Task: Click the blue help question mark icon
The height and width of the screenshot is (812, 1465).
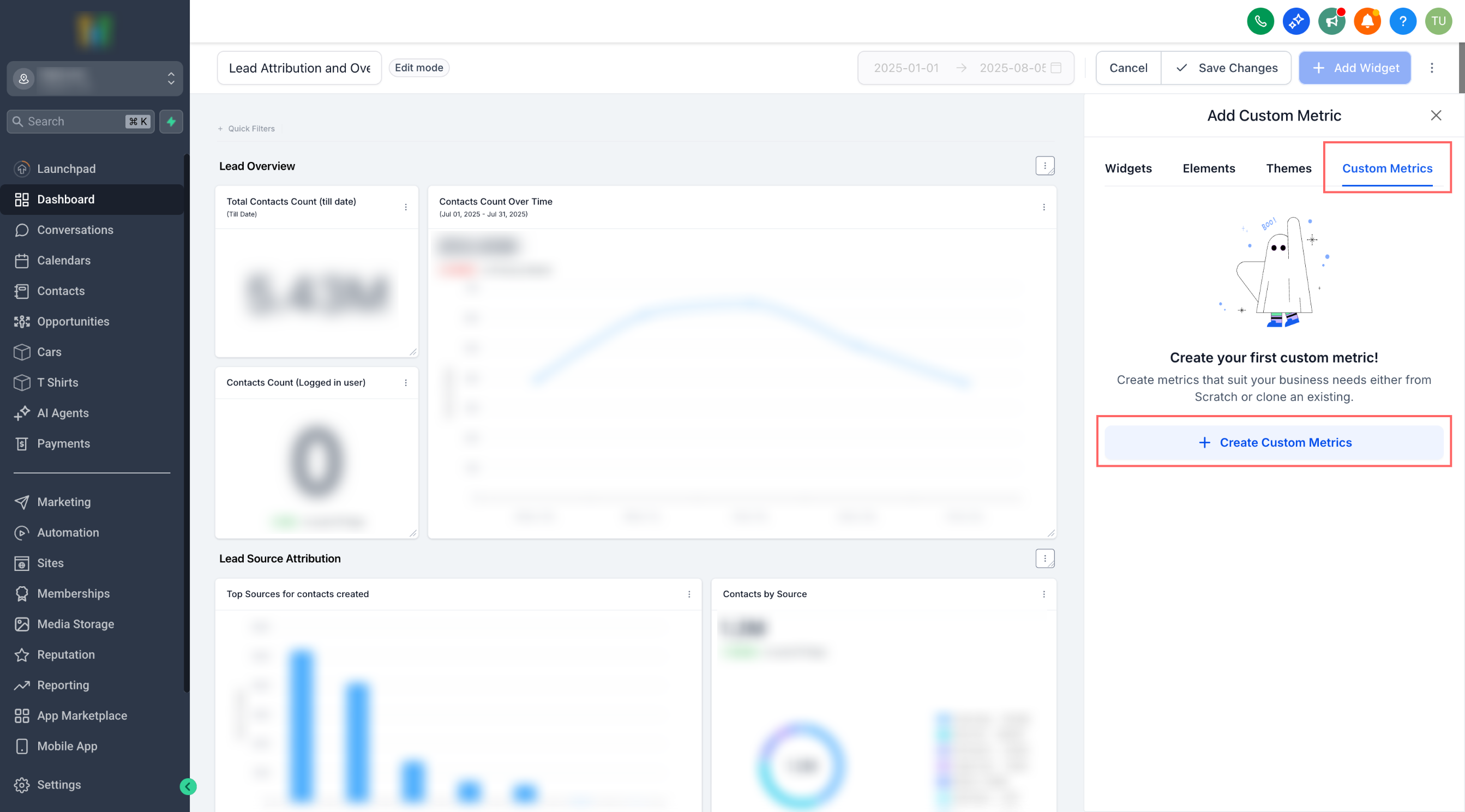Action: (1402, 22)
